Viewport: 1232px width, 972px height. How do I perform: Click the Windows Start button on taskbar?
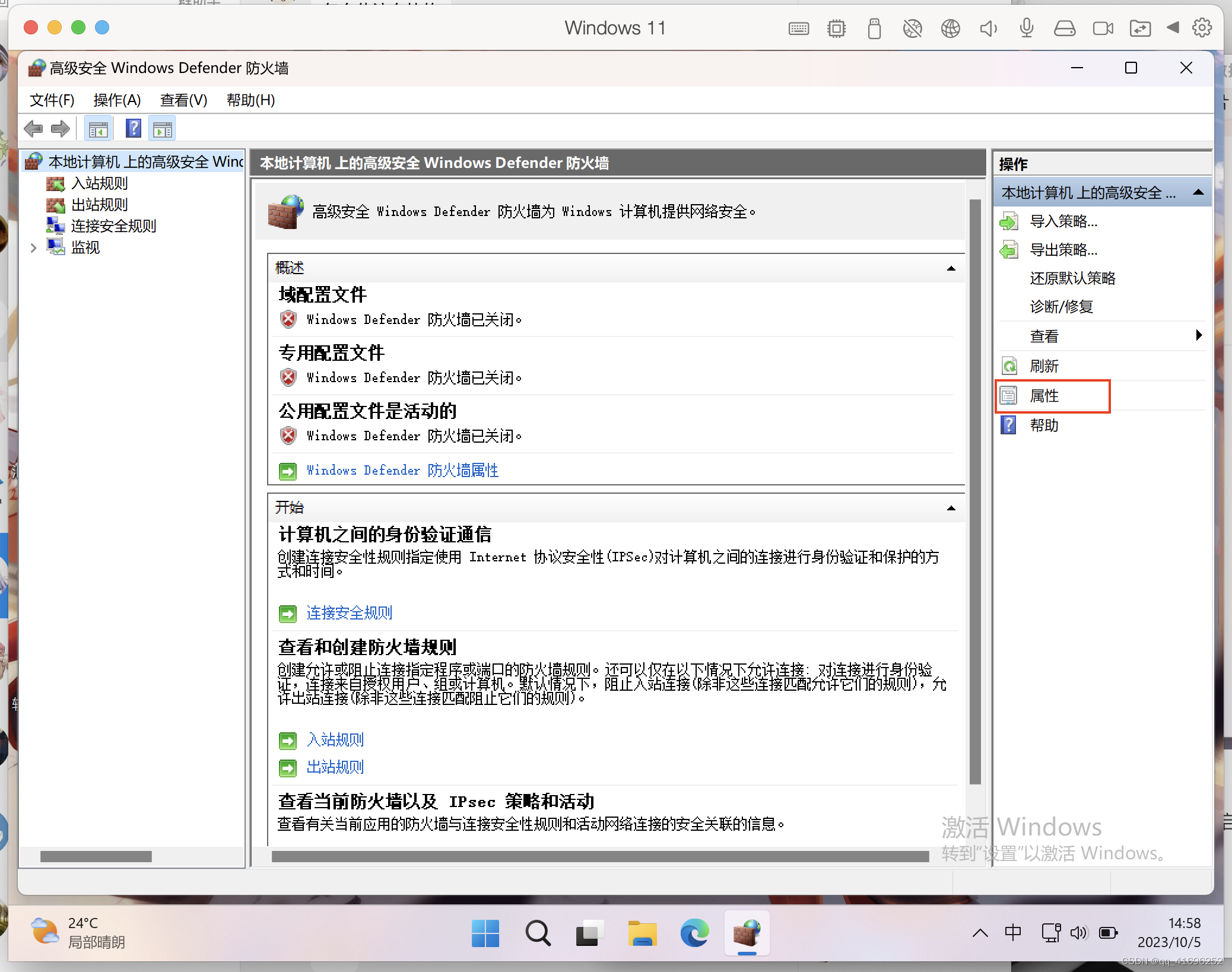click(x=485, y=933)
